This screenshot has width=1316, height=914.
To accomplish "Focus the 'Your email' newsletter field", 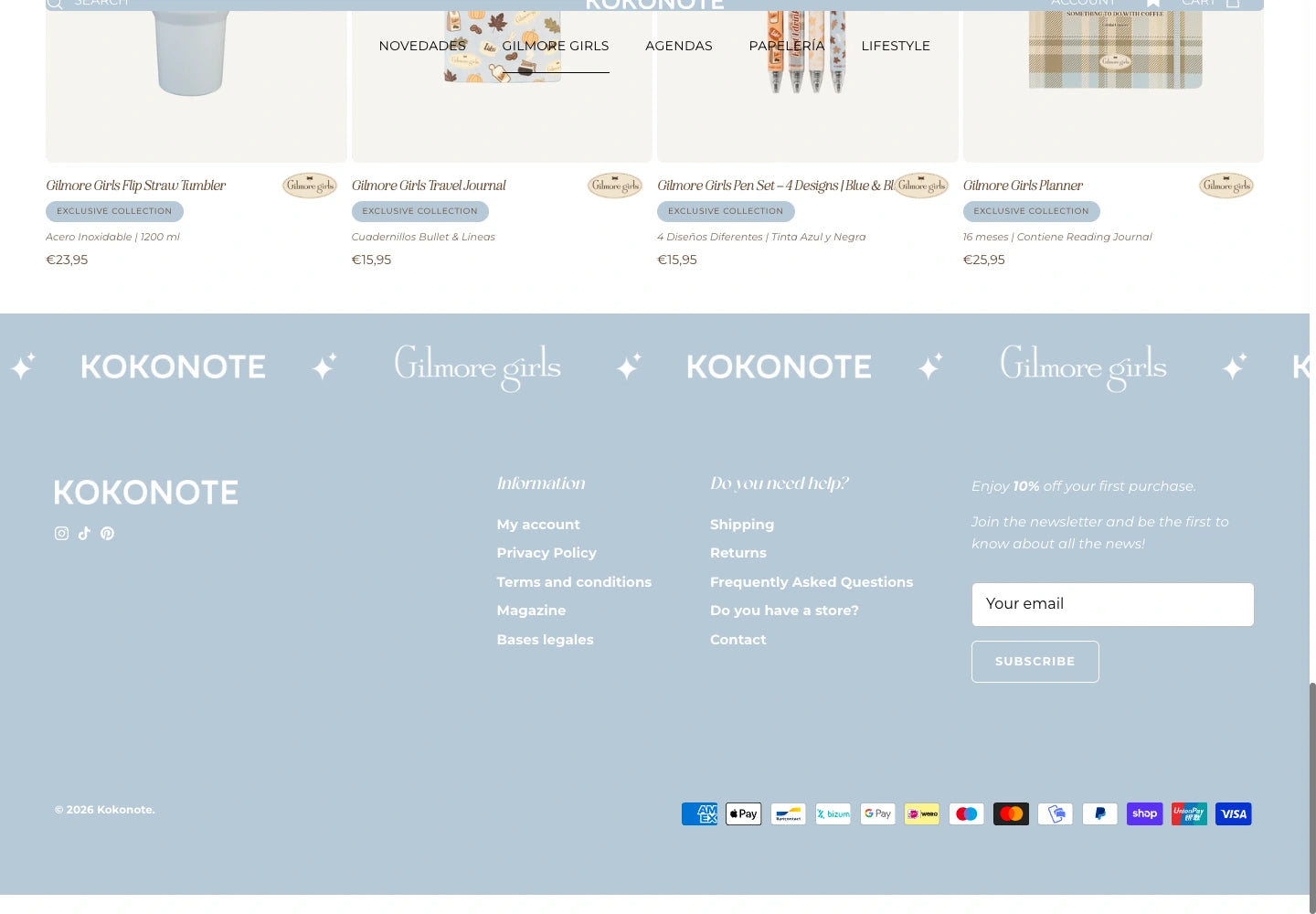I will click(x=1113, y=604).
